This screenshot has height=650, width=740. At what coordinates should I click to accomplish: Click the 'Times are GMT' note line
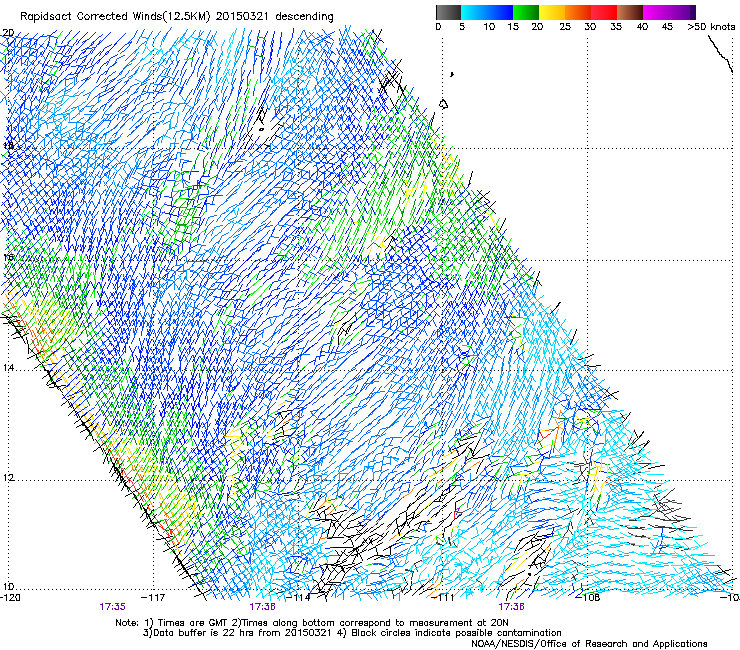(x=312, y=623)
